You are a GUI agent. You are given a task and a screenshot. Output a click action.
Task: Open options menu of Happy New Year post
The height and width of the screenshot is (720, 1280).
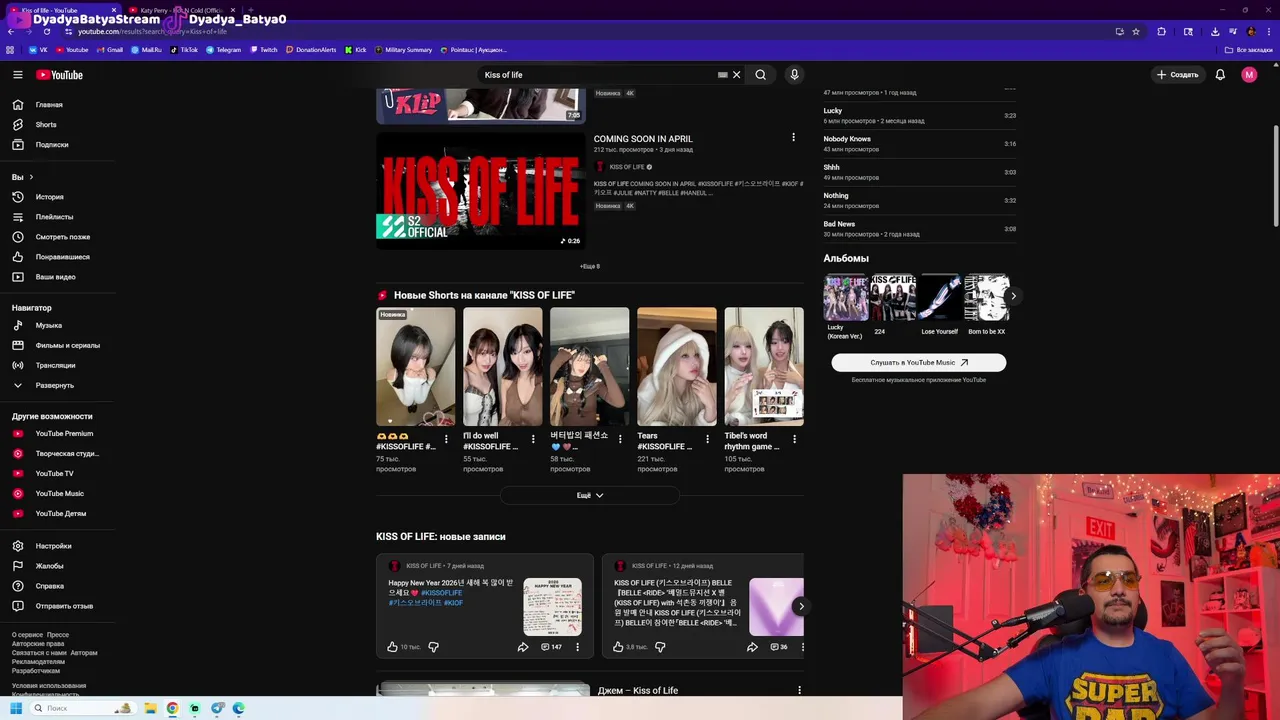coord(577,647)
